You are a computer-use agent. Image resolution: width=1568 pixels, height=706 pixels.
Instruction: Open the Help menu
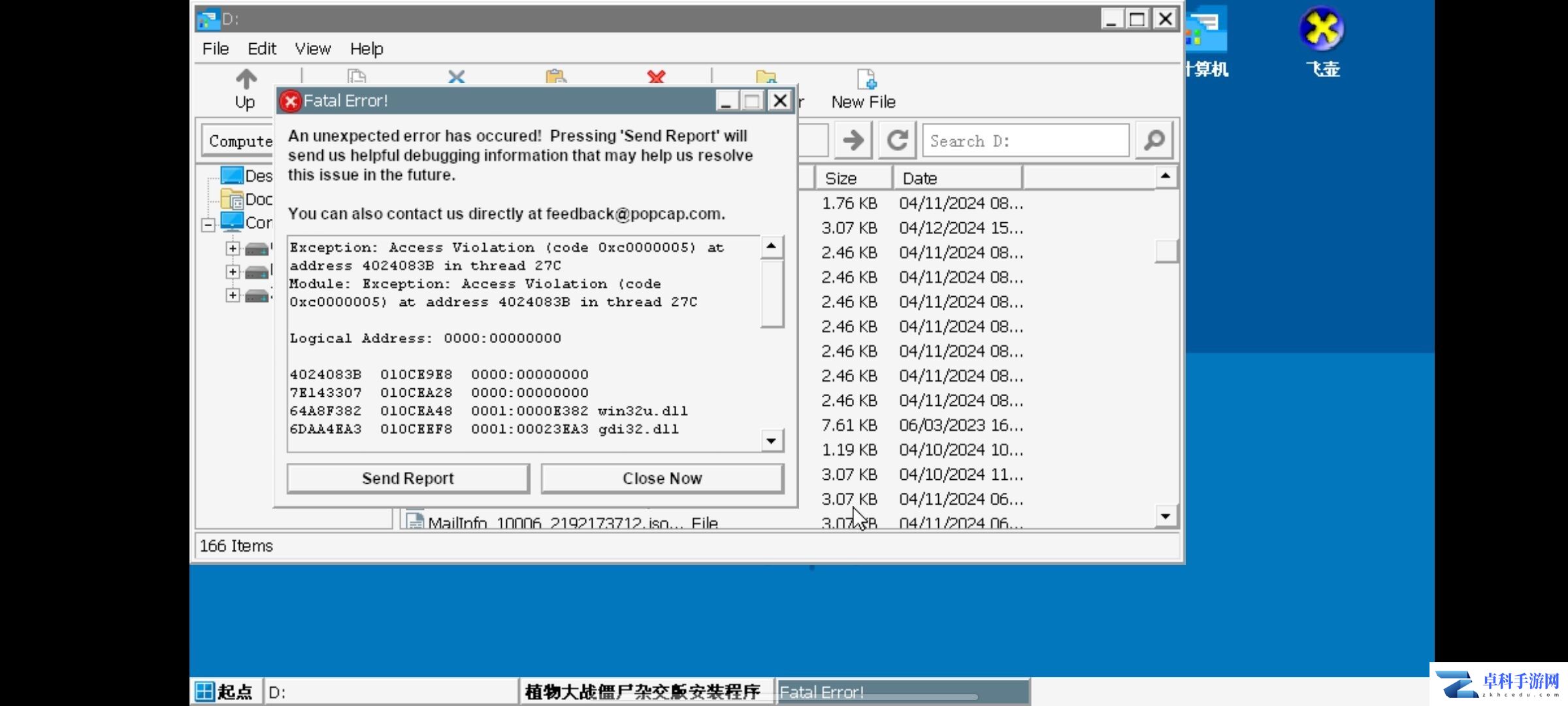(367, 49)
